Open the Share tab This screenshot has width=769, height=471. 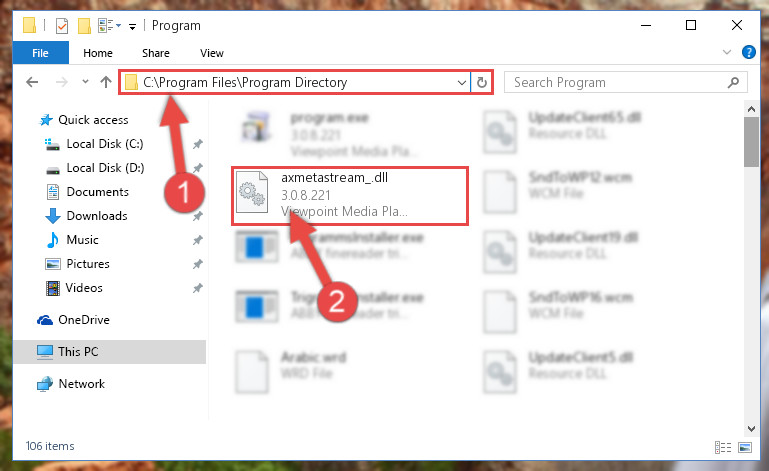coord(156,53)
